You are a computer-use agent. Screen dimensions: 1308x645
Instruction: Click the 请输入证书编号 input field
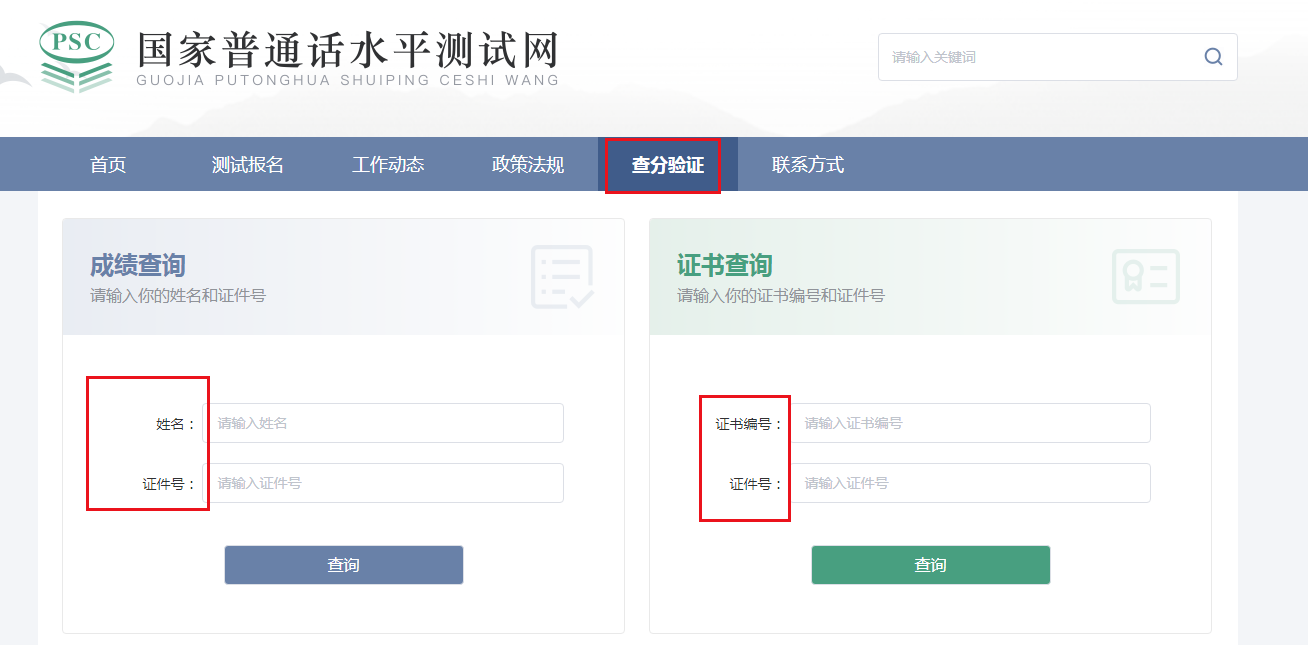point(971,423)
